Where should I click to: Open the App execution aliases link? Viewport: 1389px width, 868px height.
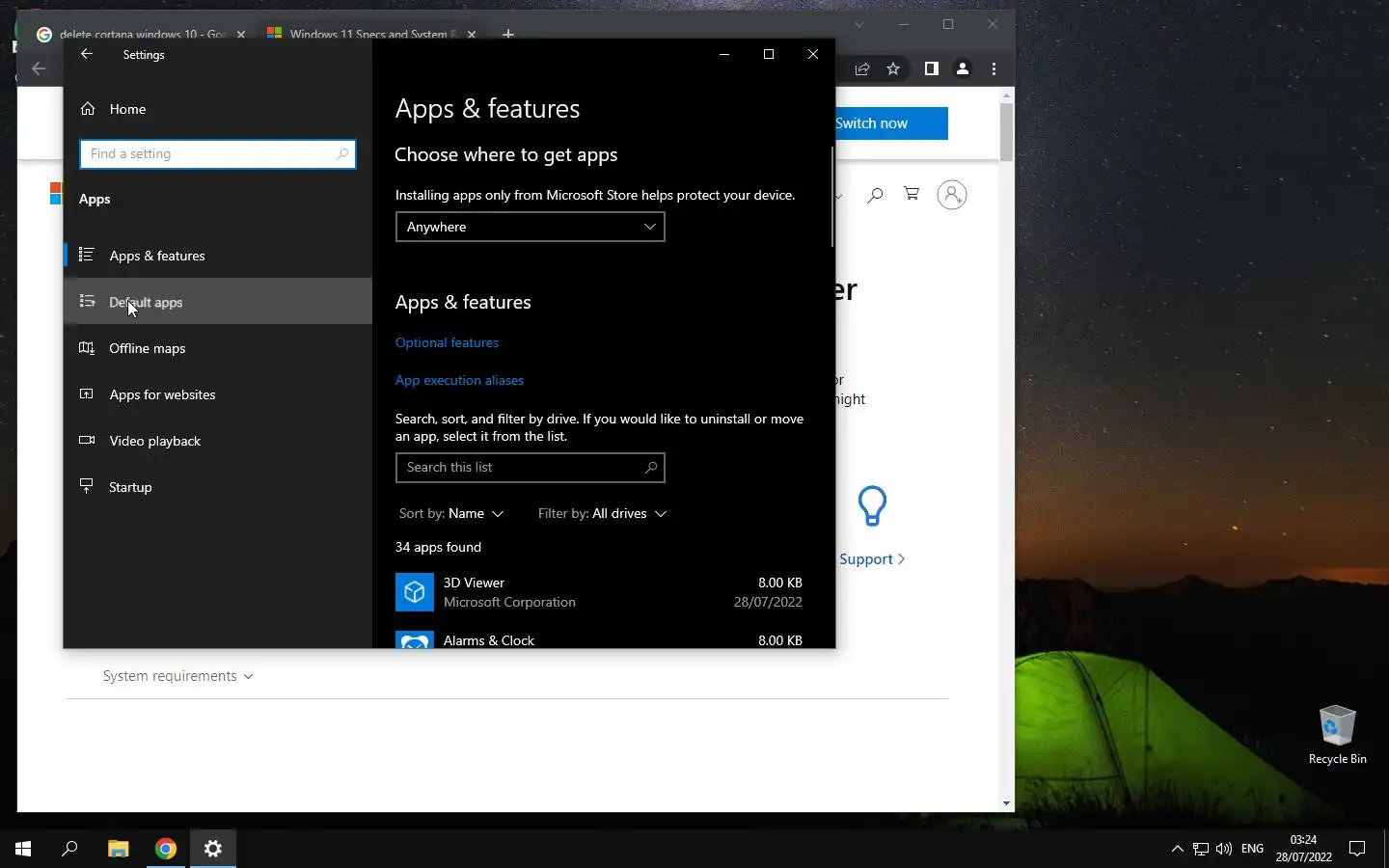[x=459, y=380]
